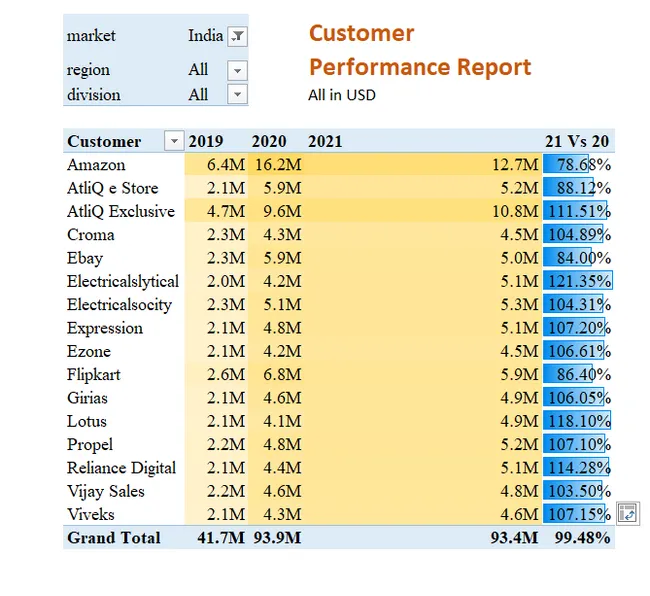Screen dimensions: 650x596
Task: Select the AtliQ e Store row label
Action: 113,188
